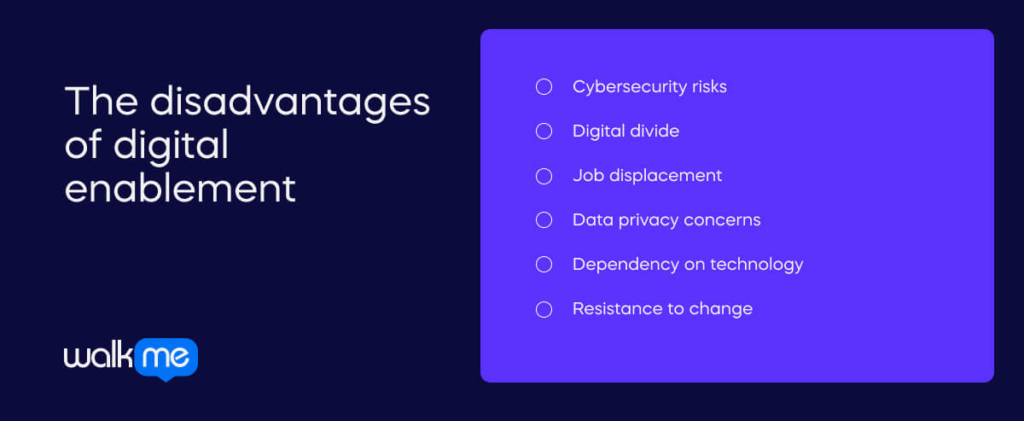1024x421 pixels.
Task: Check the circle next to Dependency on technology
Action: (x=544, y=265)
